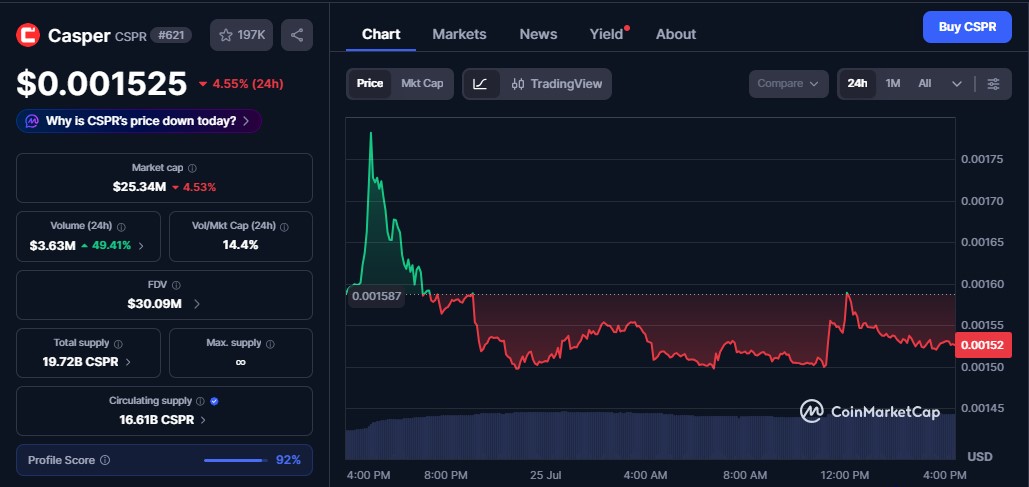
Task: Expand Circulating supply details chevron
Action: click(203, 420)
